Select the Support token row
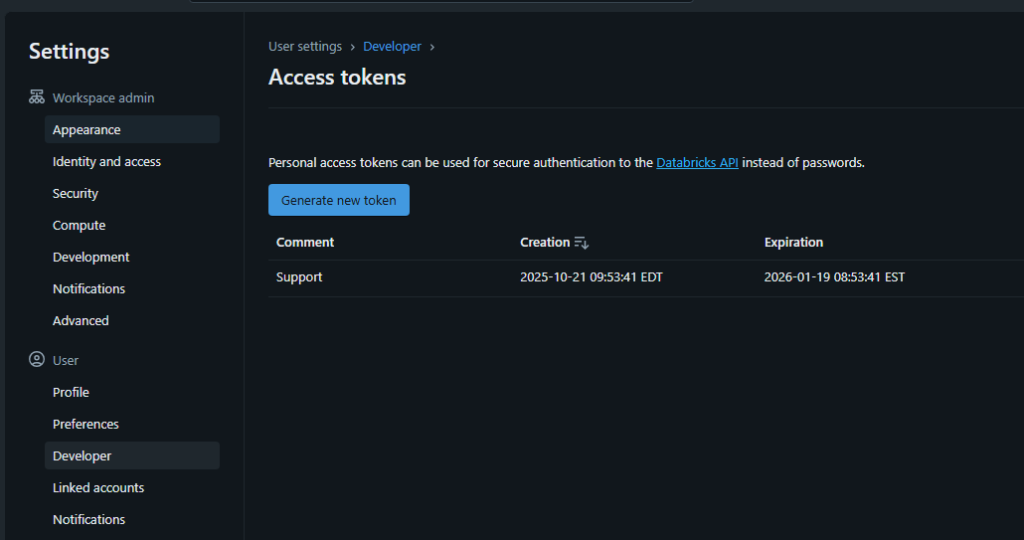The image size is (1024, 540). point(300,277)
